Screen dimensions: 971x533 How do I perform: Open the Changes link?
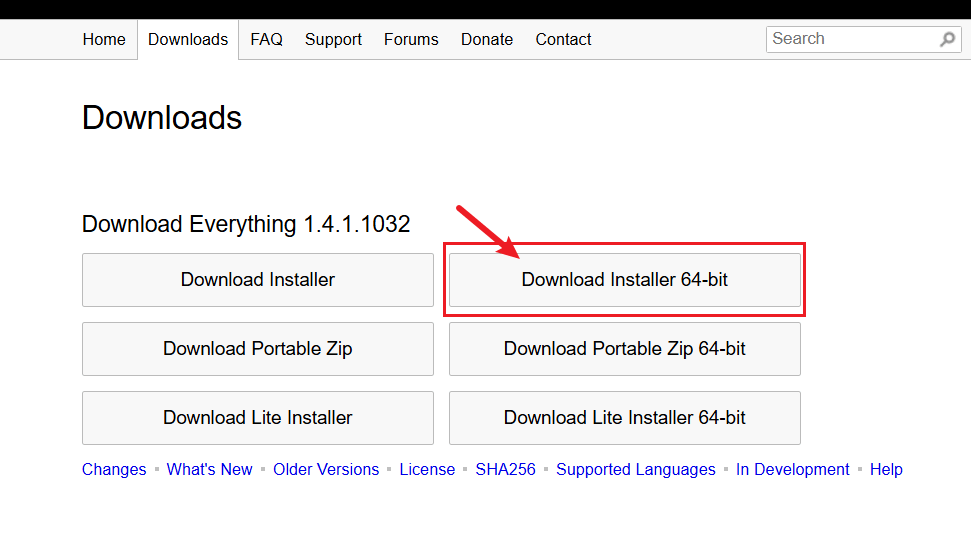[114, 469]
